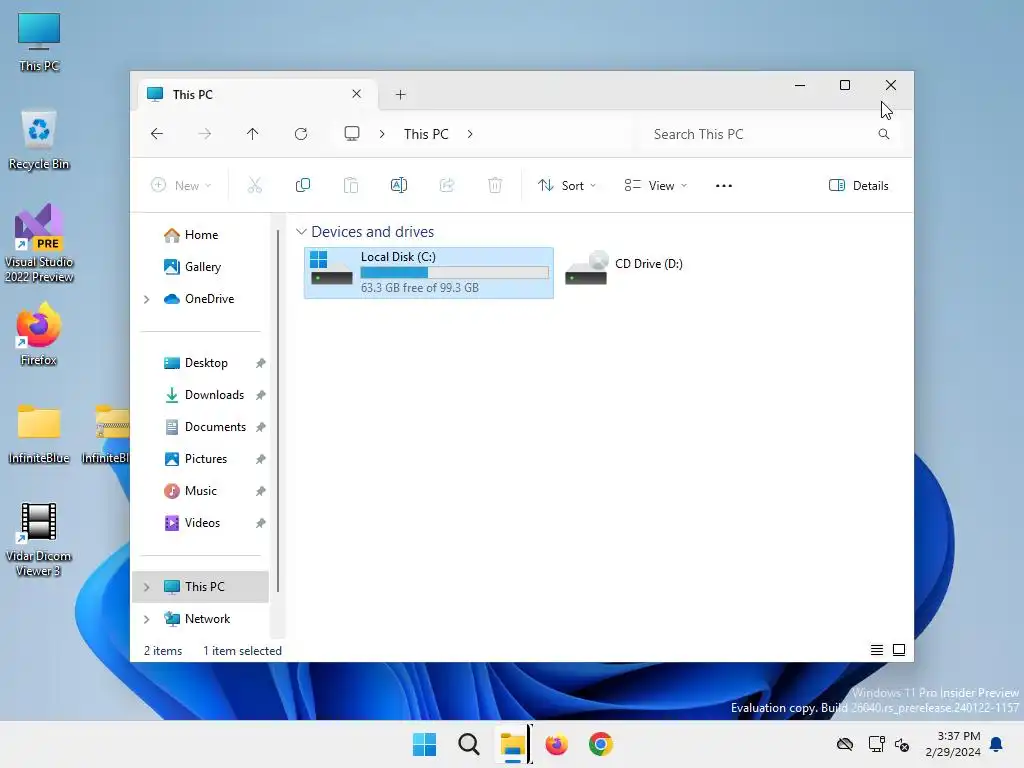Click the Search This PC field
1024x768 pixels.
point(771,134)
